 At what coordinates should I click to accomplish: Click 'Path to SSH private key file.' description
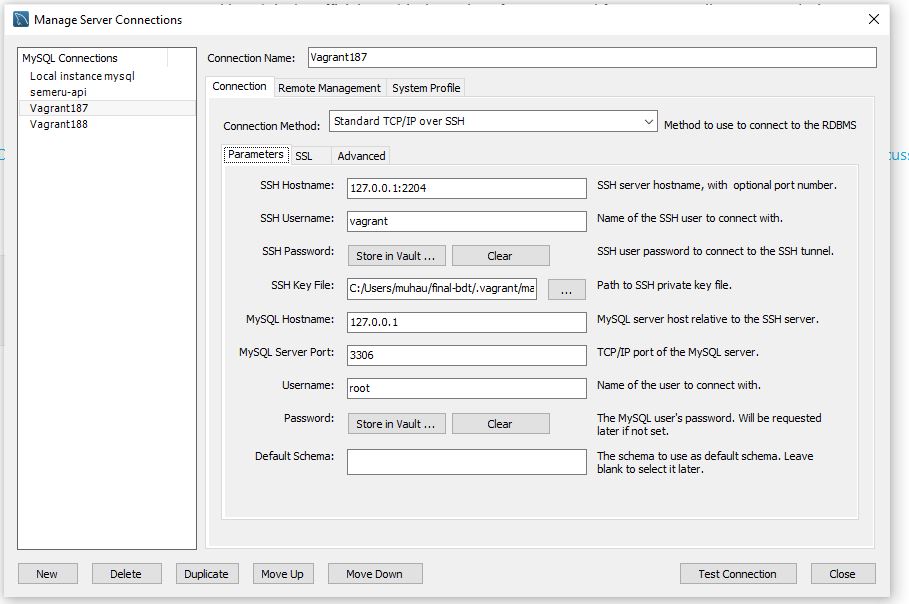664,285
